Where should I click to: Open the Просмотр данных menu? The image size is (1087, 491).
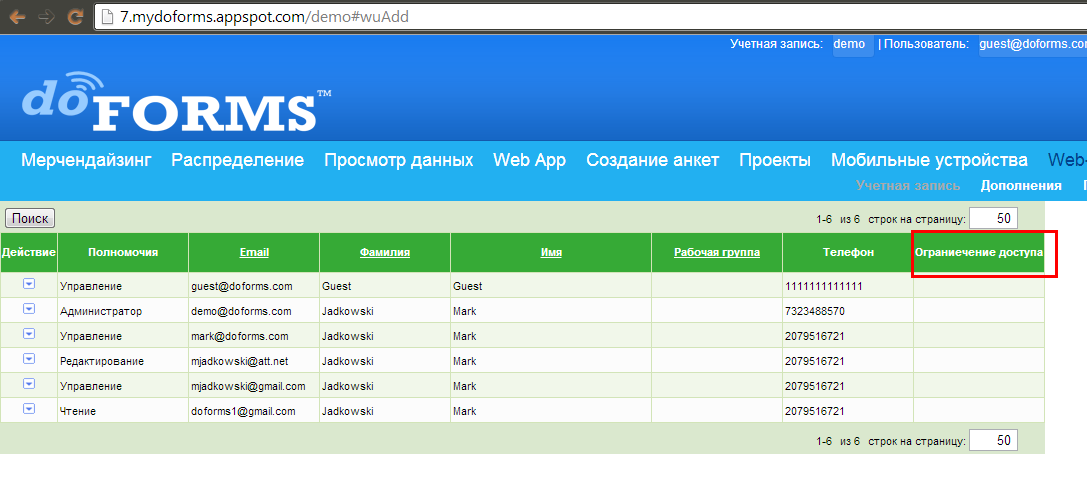[x=398, y=160]
